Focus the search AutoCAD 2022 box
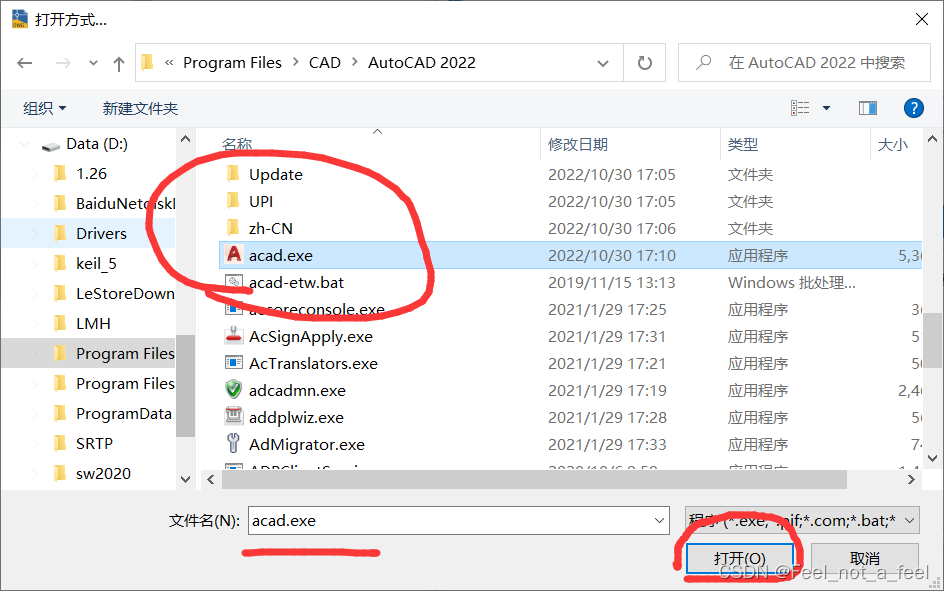This screenshot has width=944, height=591. (x=804, y=63)
